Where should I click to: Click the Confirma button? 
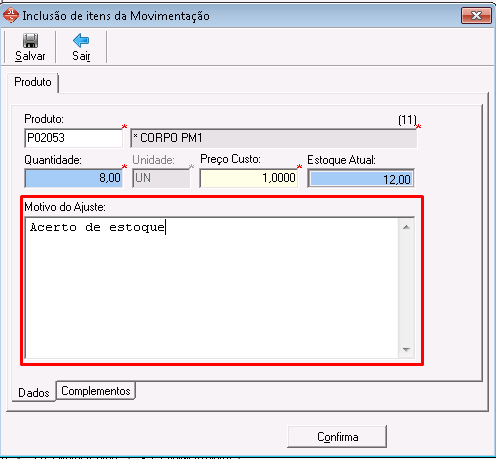(337, 436)
